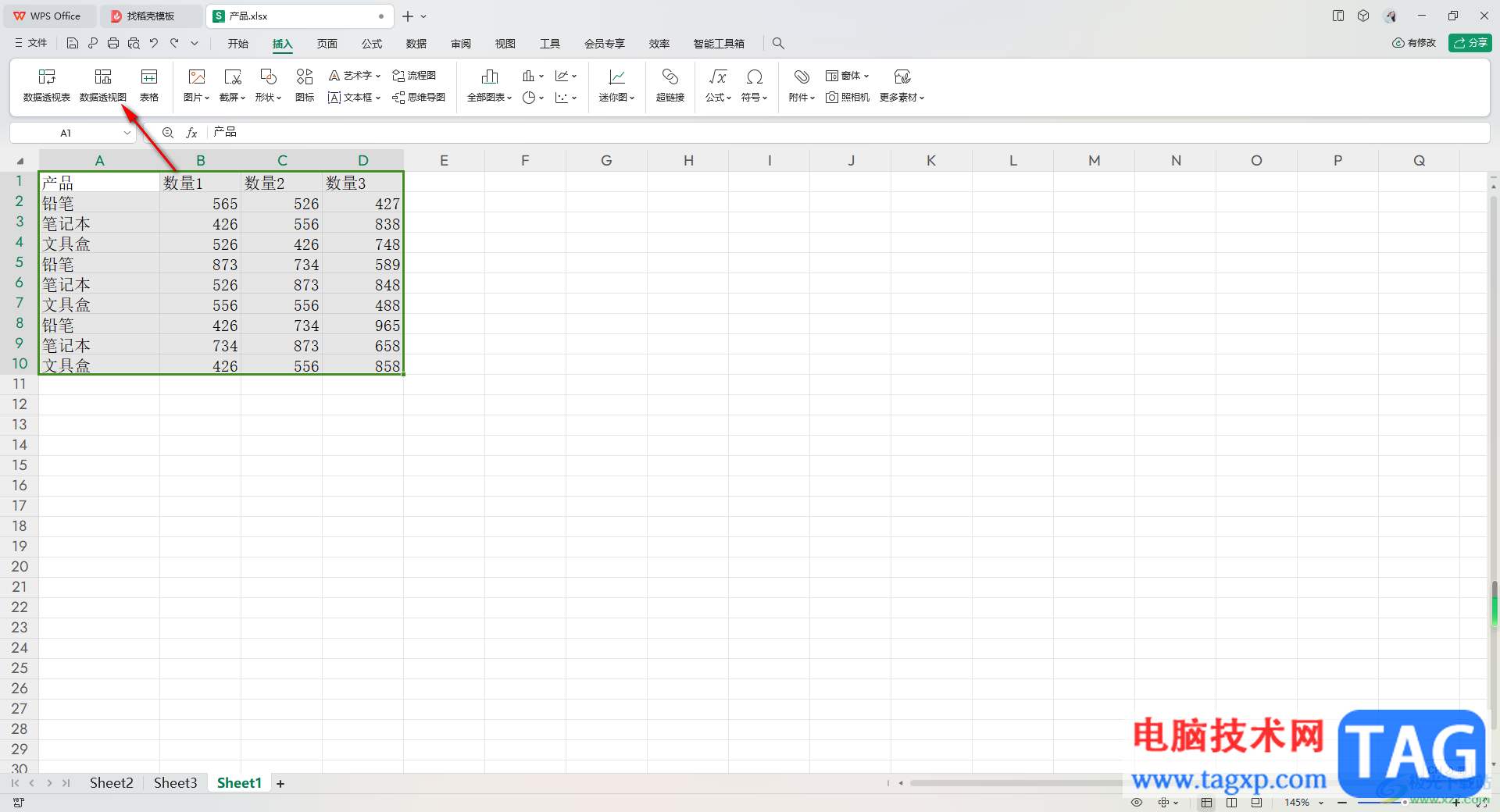Switch to normal view in status bar
The height and width of the screenshot is (812, 1500).
tap(1207, 803)
